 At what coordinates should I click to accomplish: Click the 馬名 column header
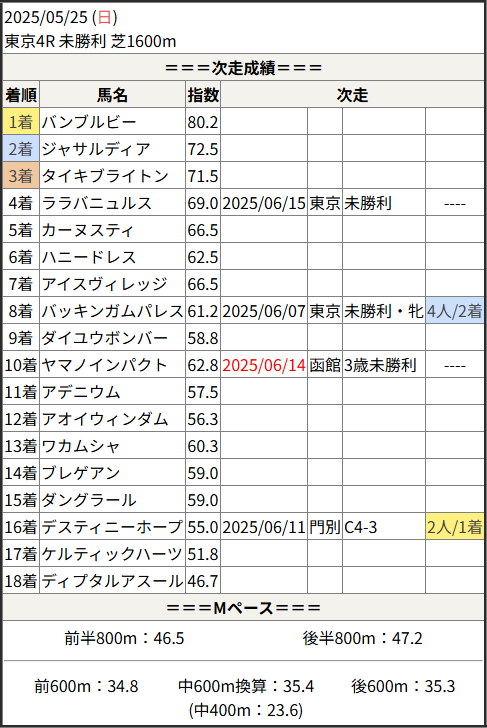tap(112, 95)
